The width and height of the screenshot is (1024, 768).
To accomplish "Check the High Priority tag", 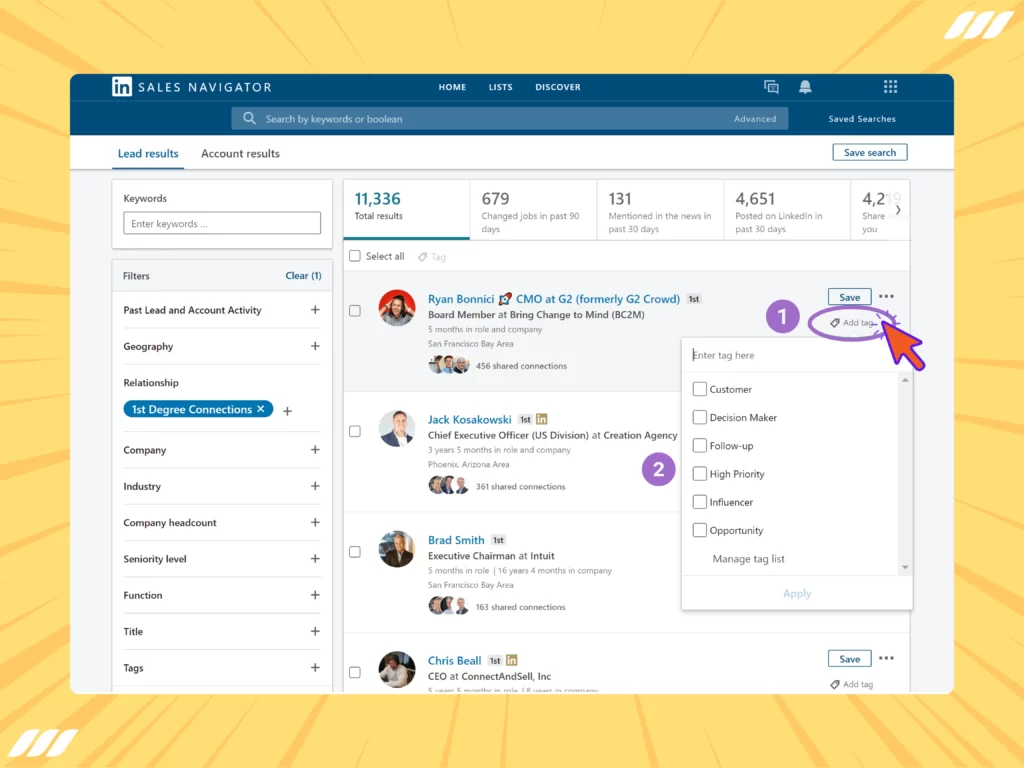I will click(699, 473).
